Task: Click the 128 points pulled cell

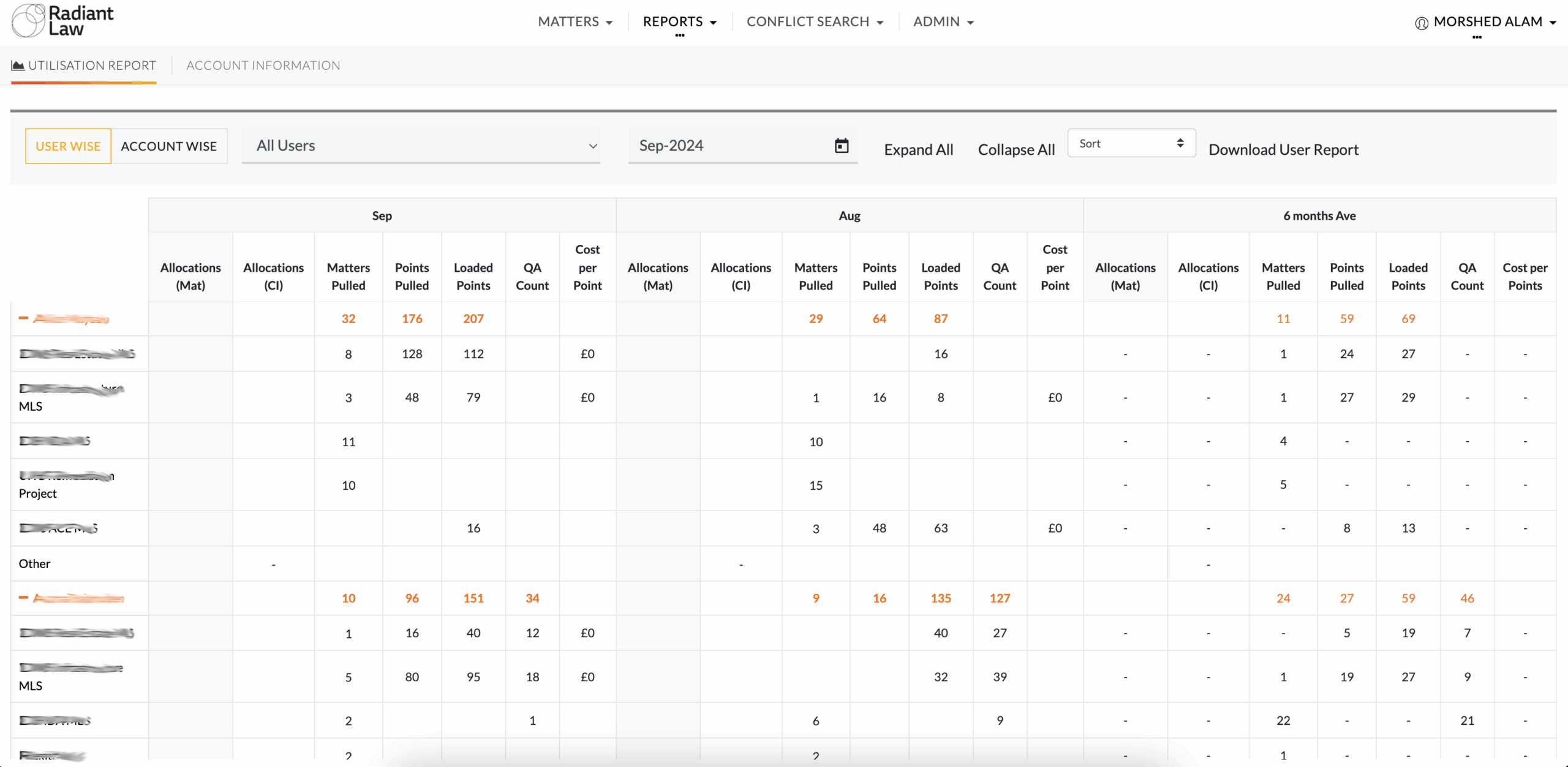Action: (412, 354)
